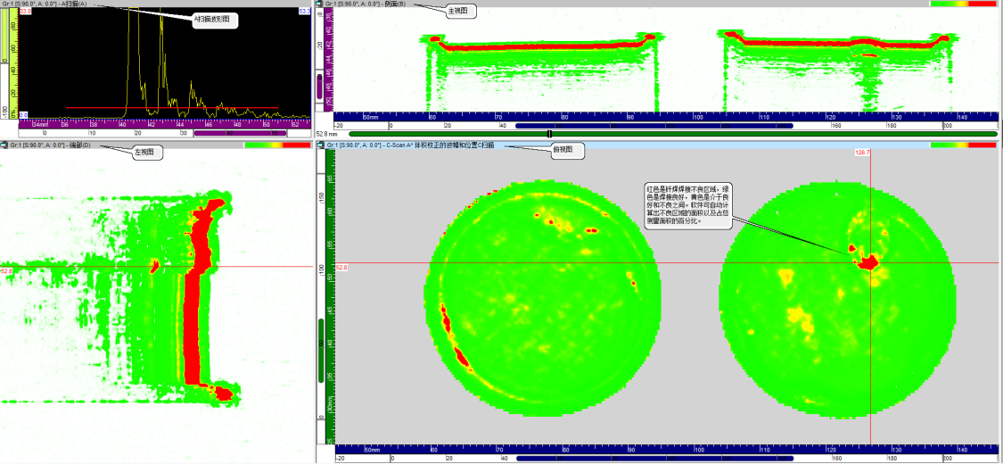Click the end view (D) pane icon
The image size is (1003, 464).
click(x=4, y=145)
